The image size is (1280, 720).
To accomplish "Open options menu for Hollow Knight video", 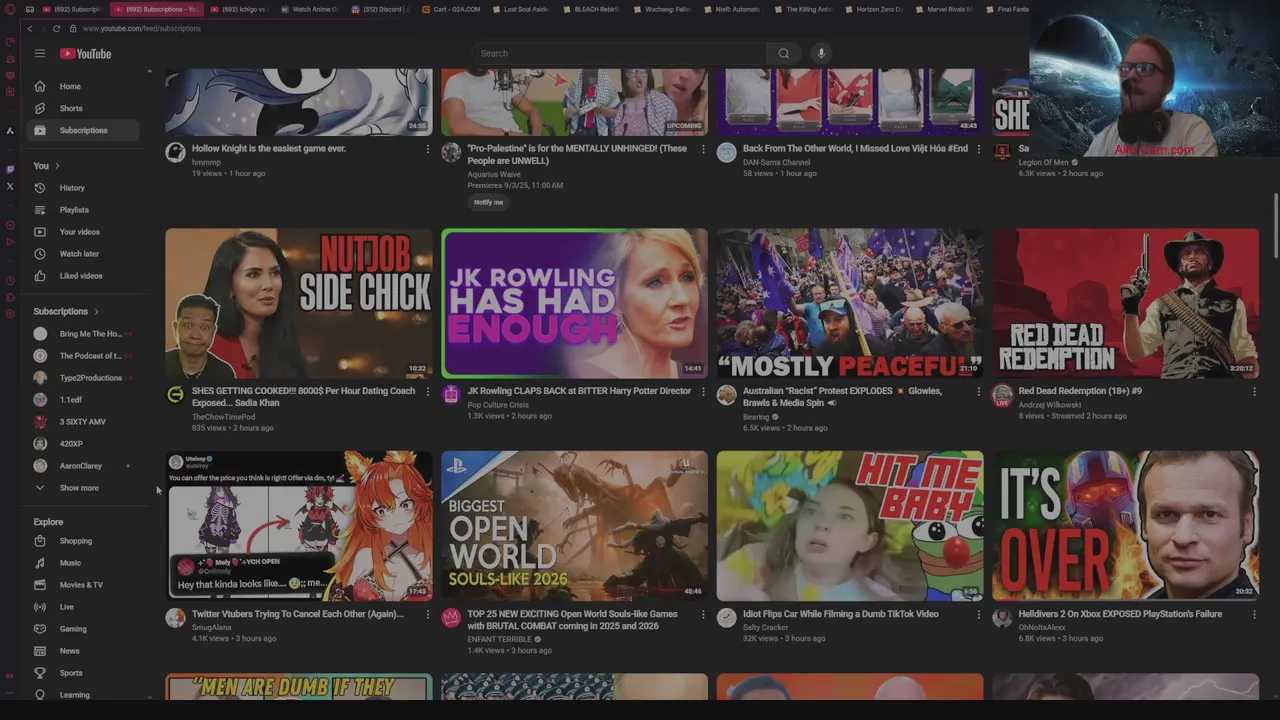I will [428, 149].
